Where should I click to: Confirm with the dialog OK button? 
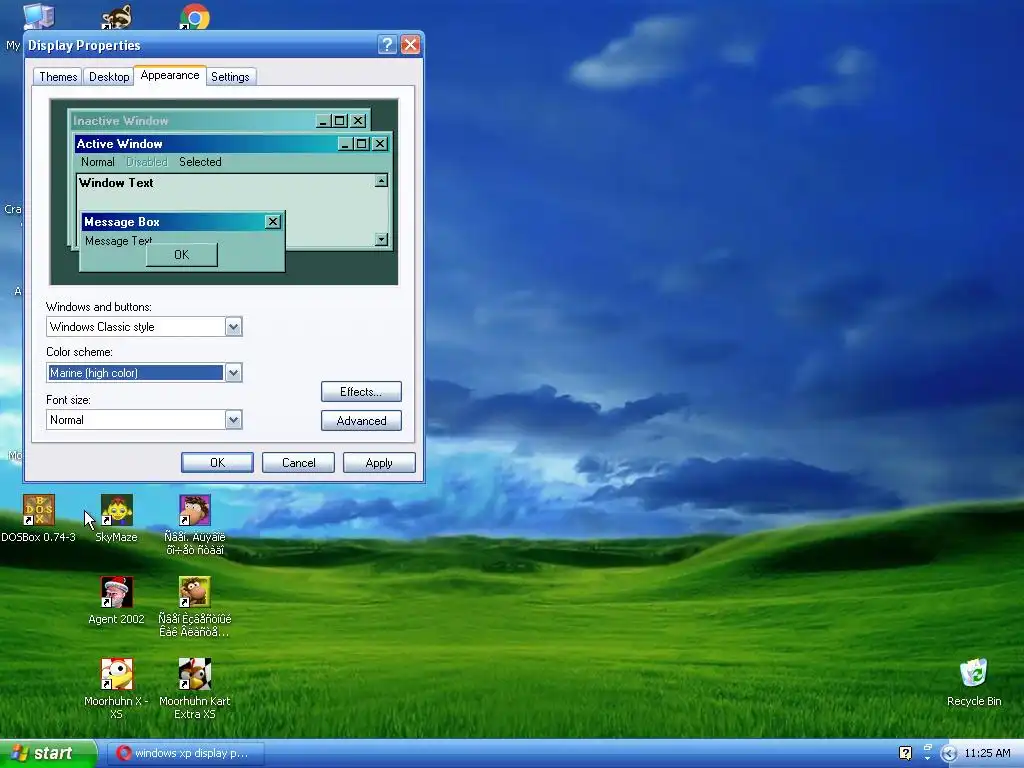coord(217,462)
